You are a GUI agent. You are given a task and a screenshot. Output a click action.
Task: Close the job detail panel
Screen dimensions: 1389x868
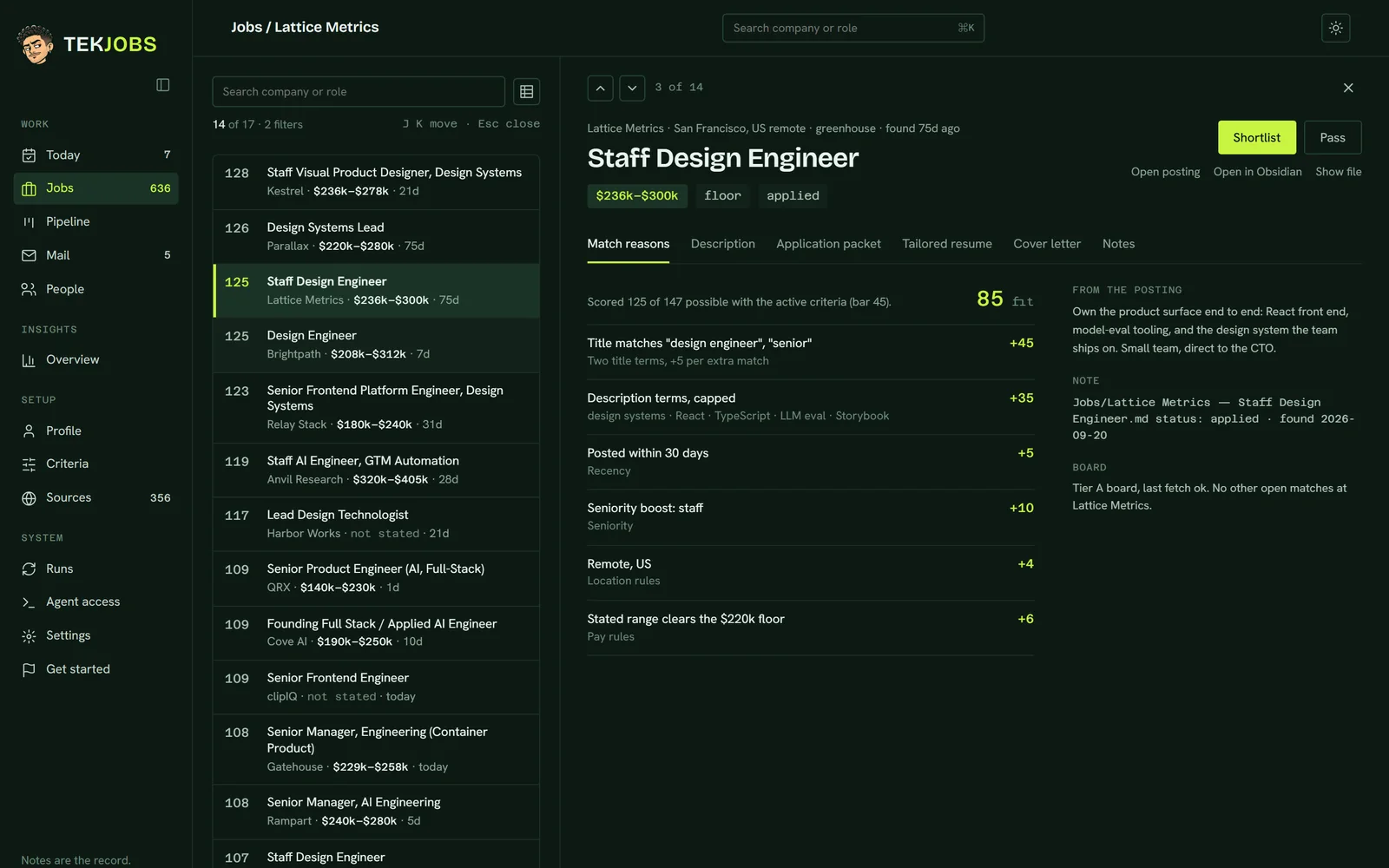(x=1348, y=88)
